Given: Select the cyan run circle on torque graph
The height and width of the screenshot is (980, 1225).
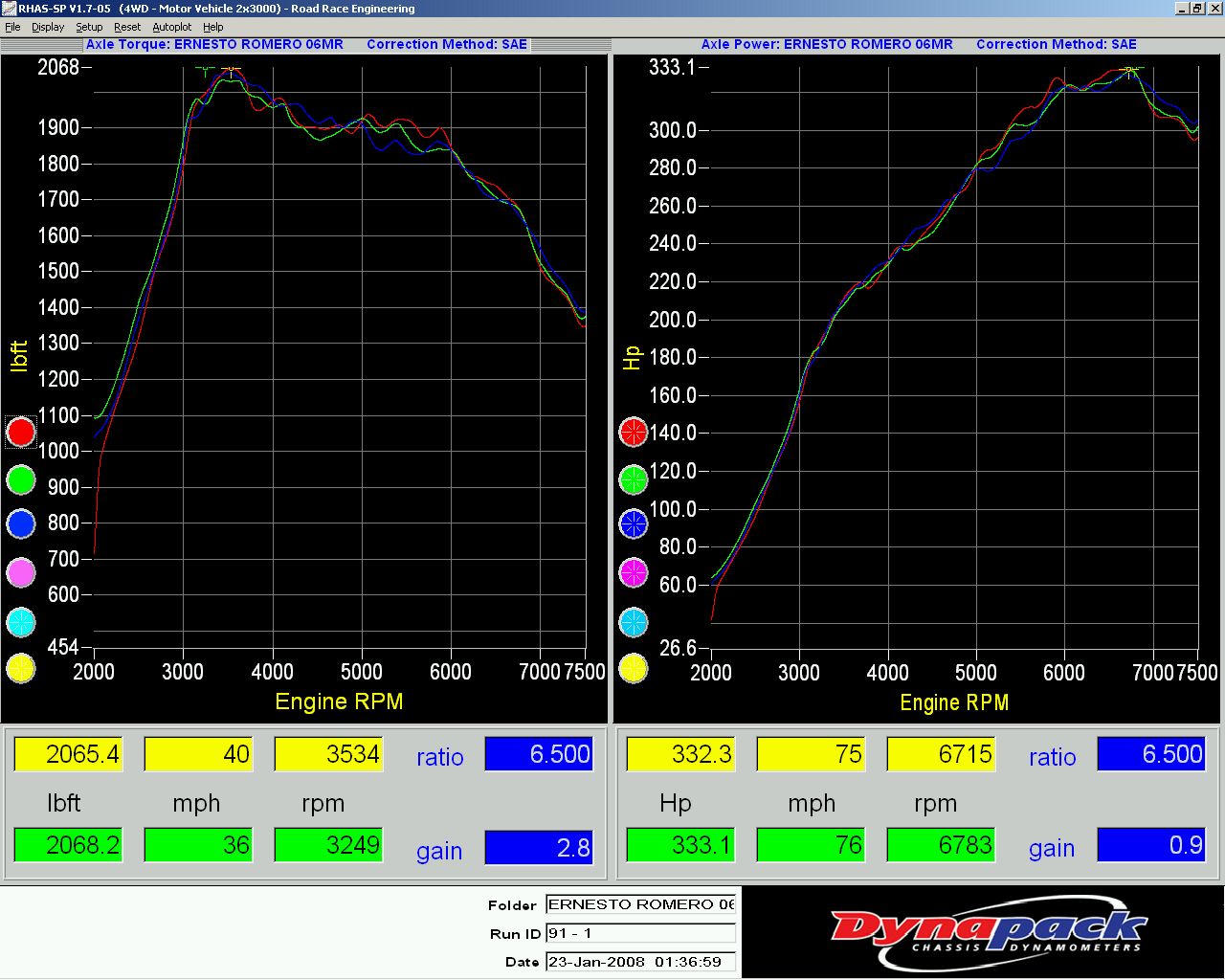Looking at the screenshot, I should point(21,622).
